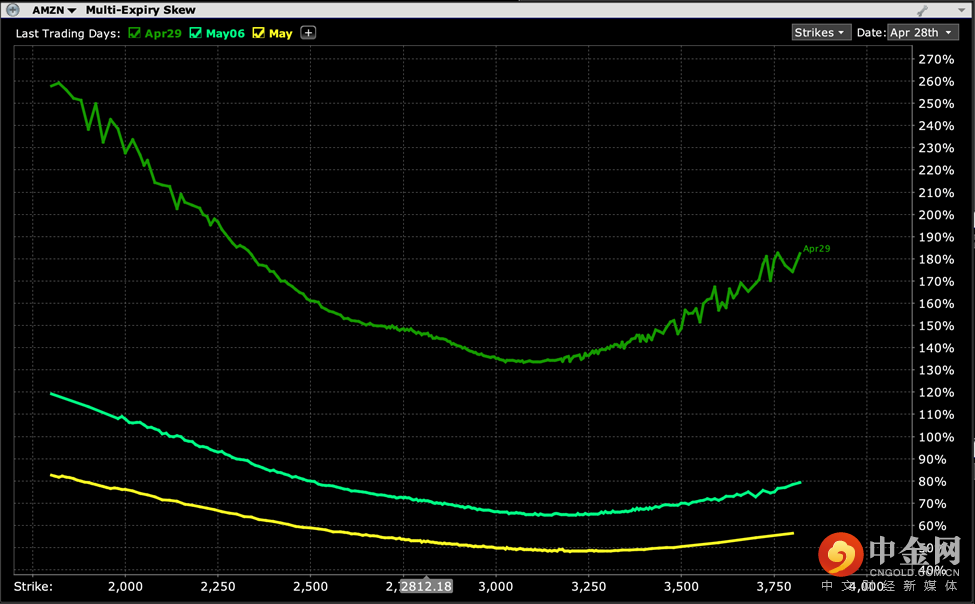Click the 130% volatility axis label
The height and width of the screenshot is (604, 975).
coord(936,370)
